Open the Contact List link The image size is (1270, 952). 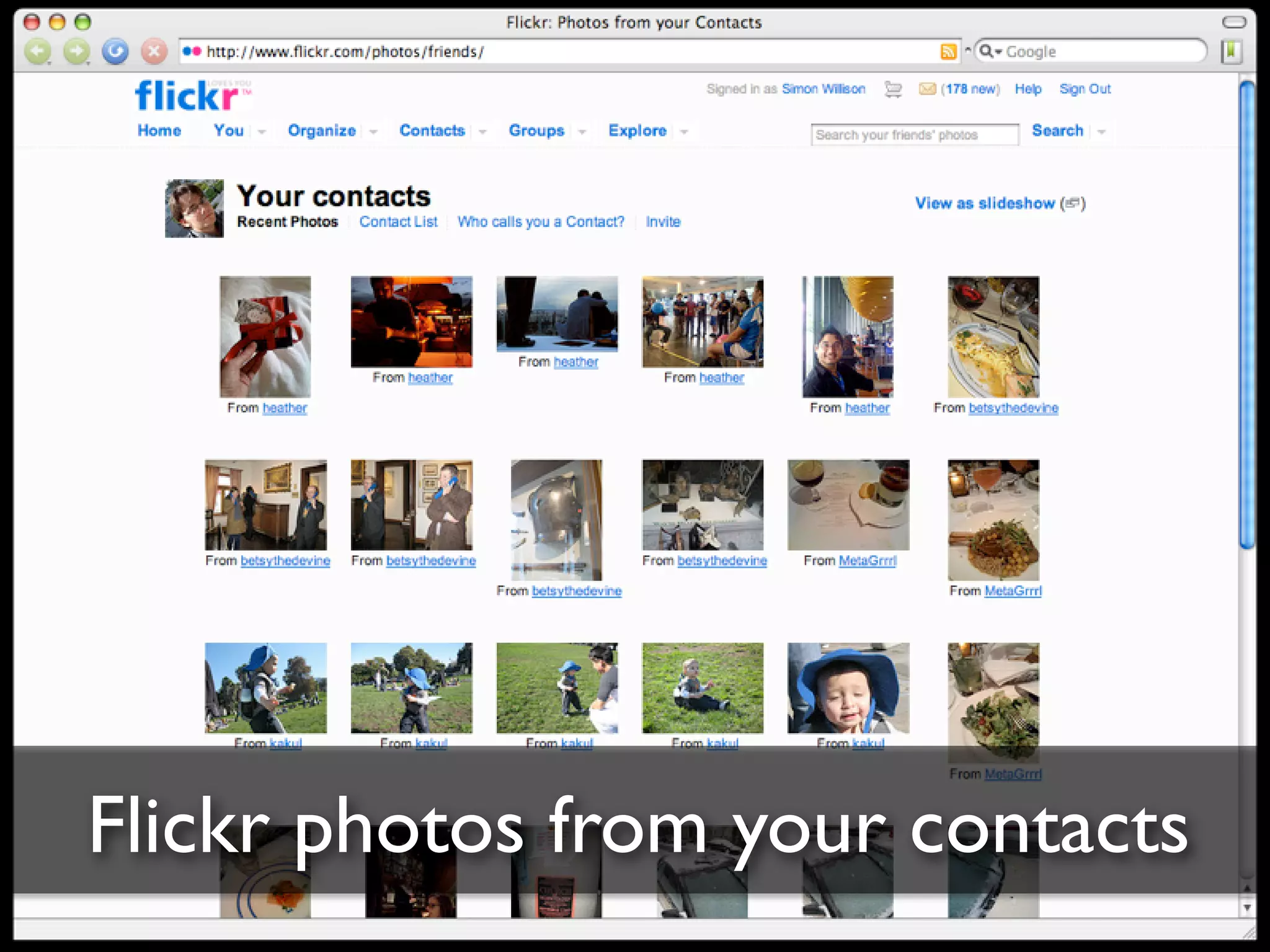point(399,222)
